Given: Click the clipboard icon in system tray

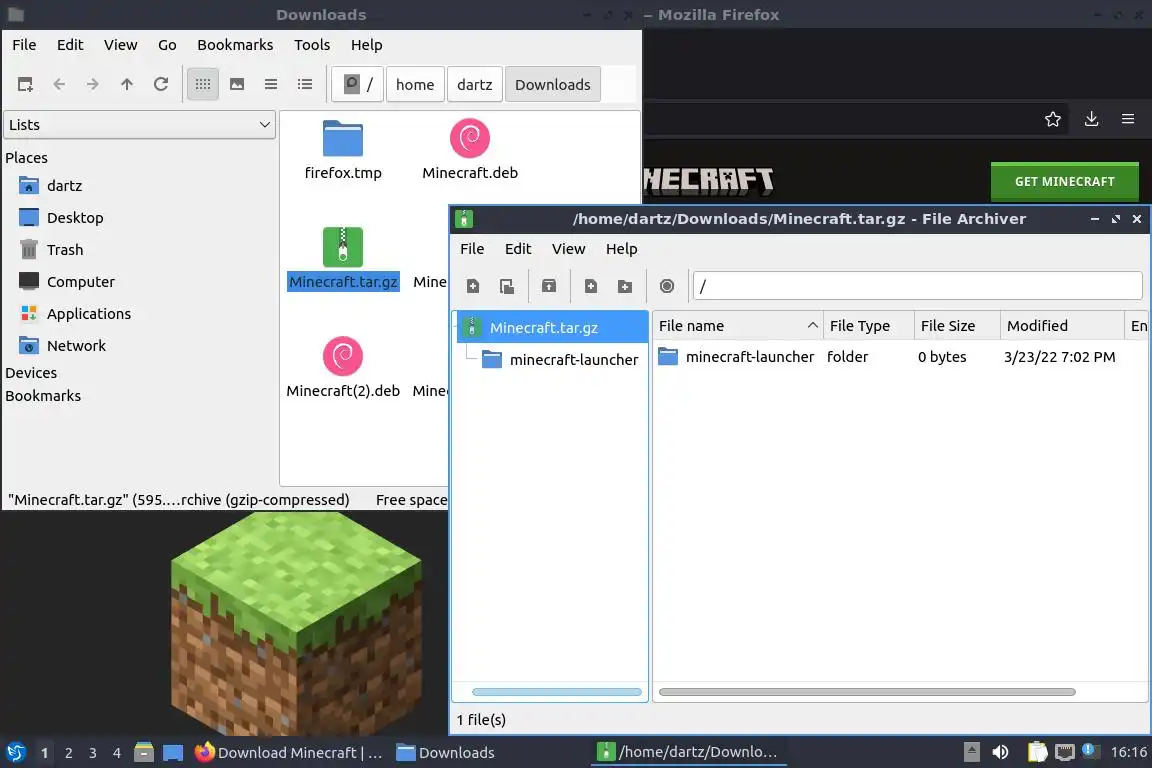Looking at the screenshot, I should tap(1037, 752).
